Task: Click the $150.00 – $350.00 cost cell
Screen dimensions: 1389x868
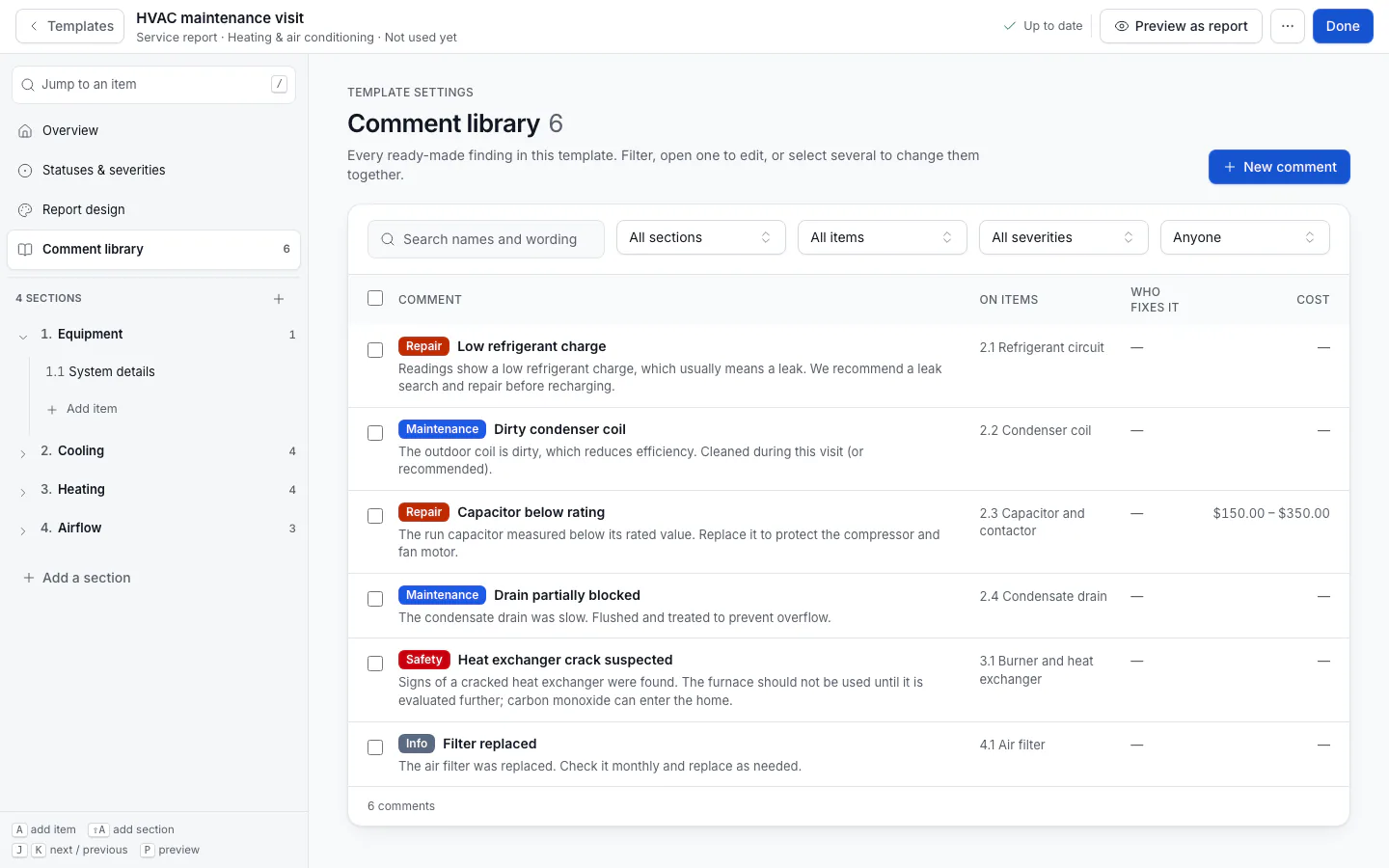Action: (1271, 513)
